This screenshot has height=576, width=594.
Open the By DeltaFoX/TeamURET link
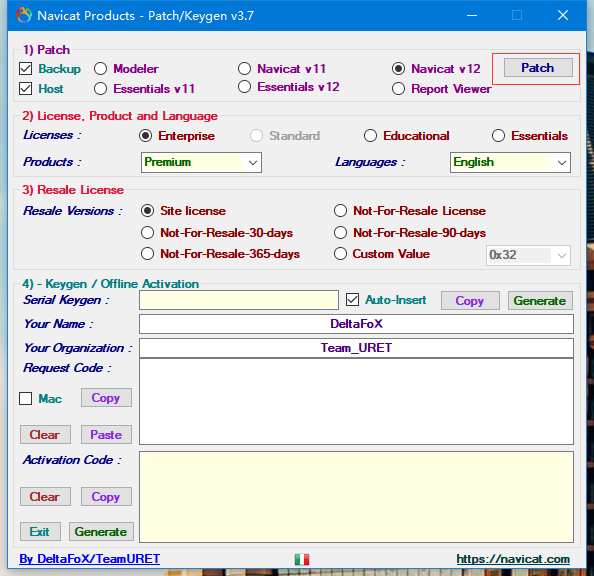[x=89, y=559]
